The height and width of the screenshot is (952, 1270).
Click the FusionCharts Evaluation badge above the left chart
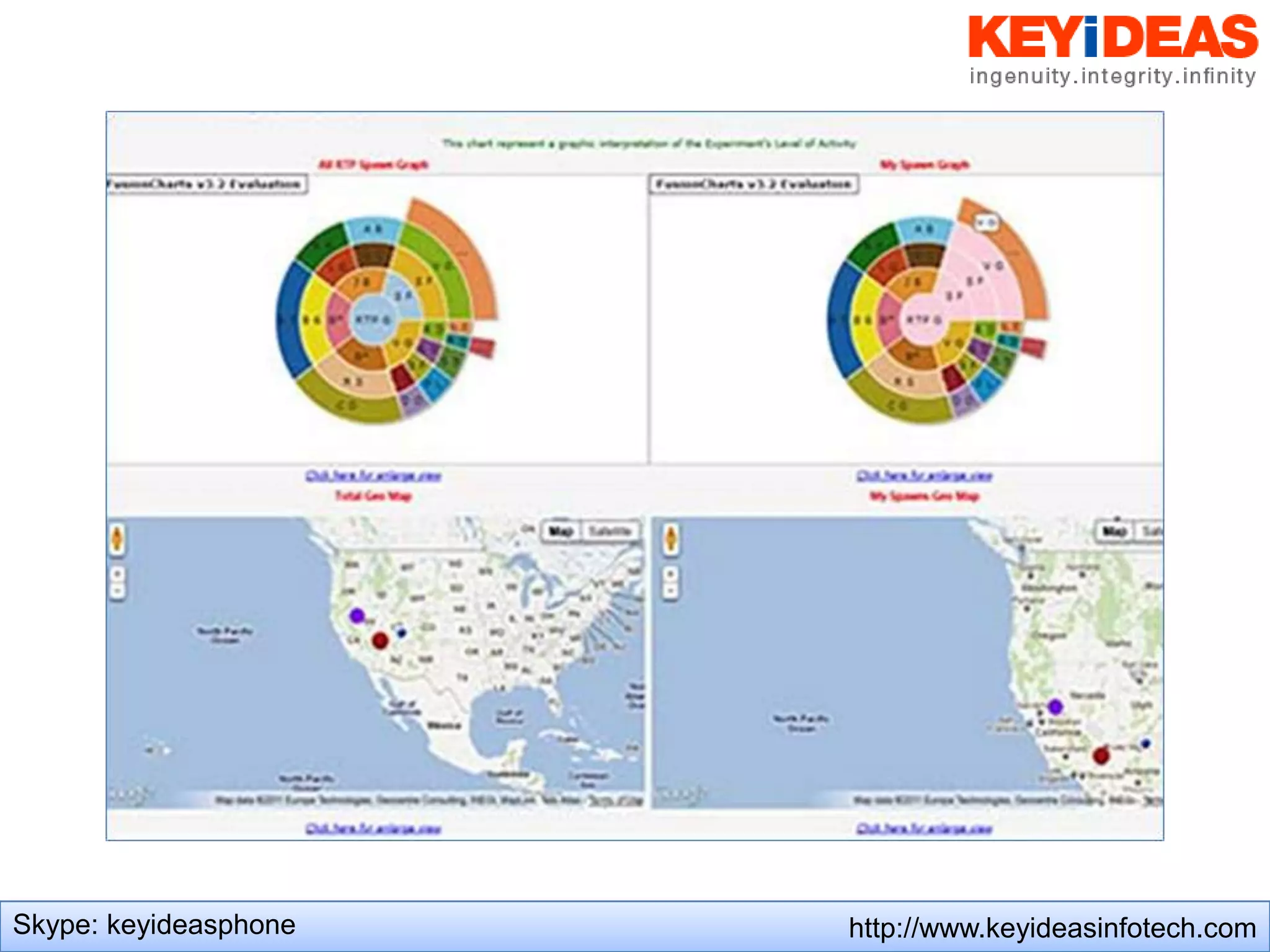[206, 184]
